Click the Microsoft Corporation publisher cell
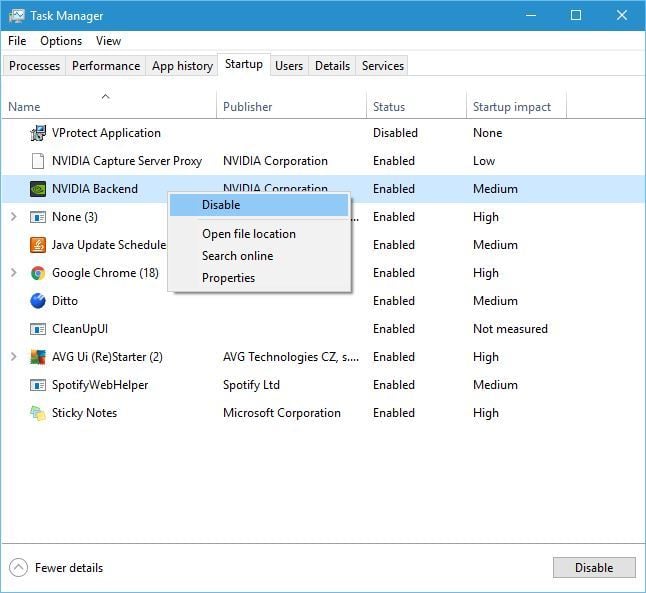The height and width of the screenshot is (593, 646). (282, 413)
